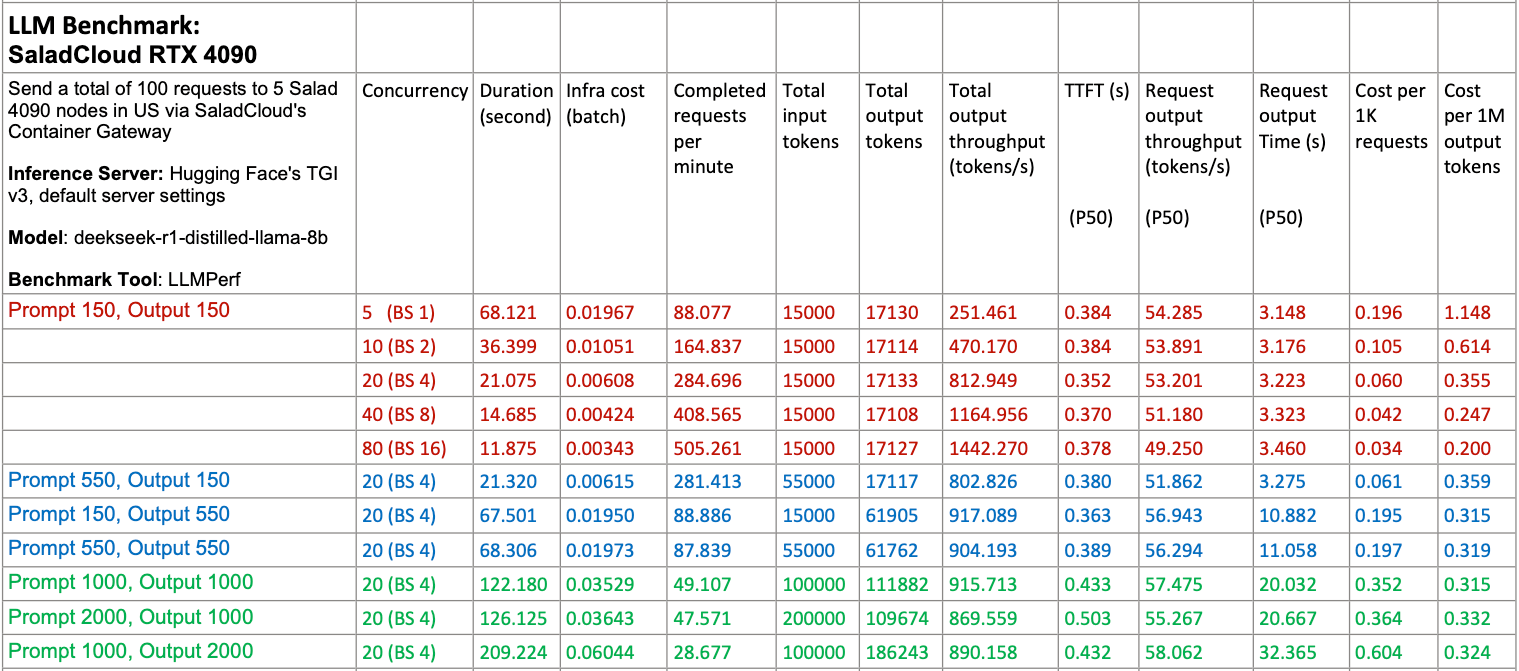Click the 'Request output throughput' column header

pyautogui.click(x=1193, y=129)
